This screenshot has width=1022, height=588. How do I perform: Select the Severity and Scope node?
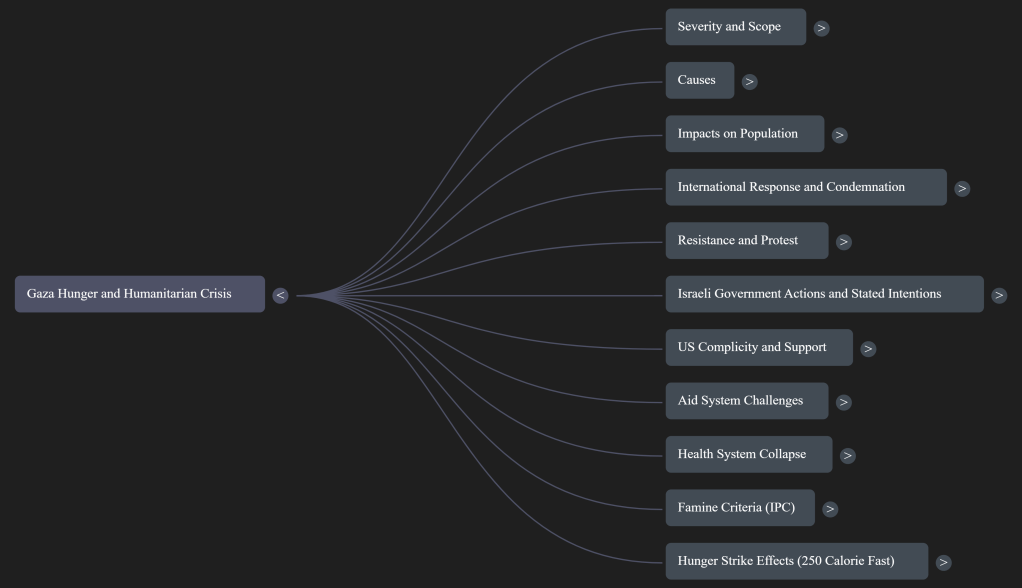(x=735, y=27)
